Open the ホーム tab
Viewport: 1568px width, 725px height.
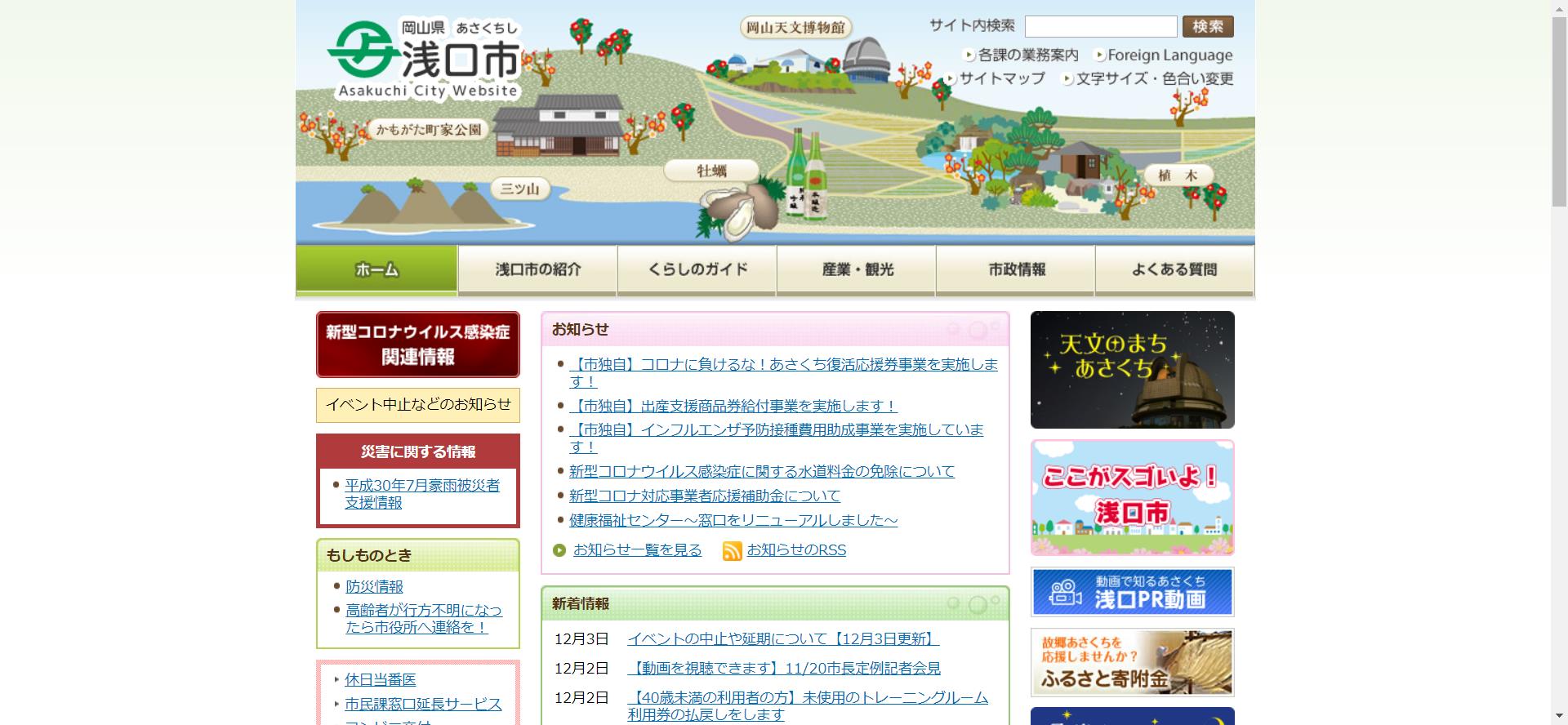[x=376, y=270]
